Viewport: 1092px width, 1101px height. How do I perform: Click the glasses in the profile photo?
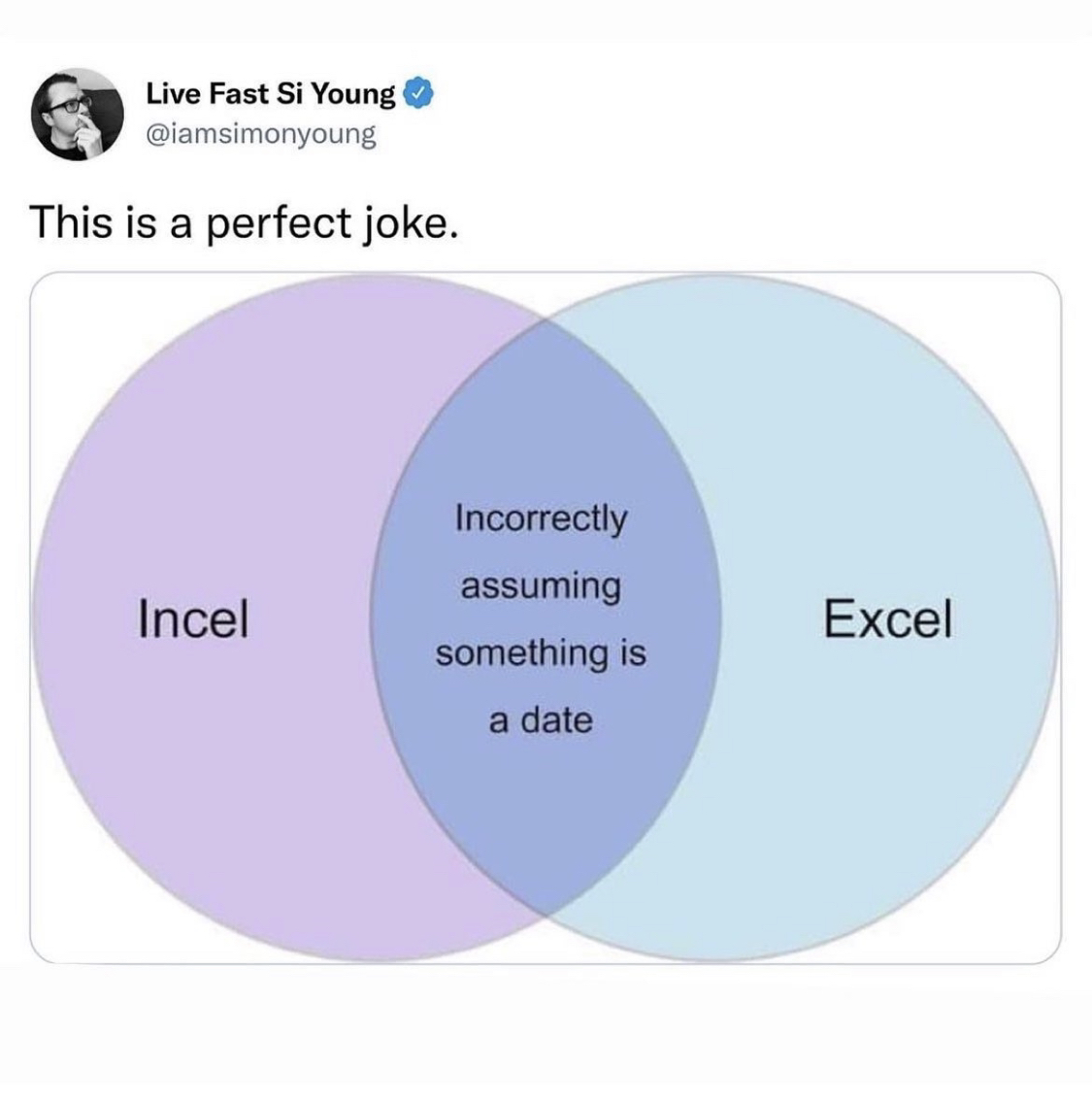click(x=67, y=103)
